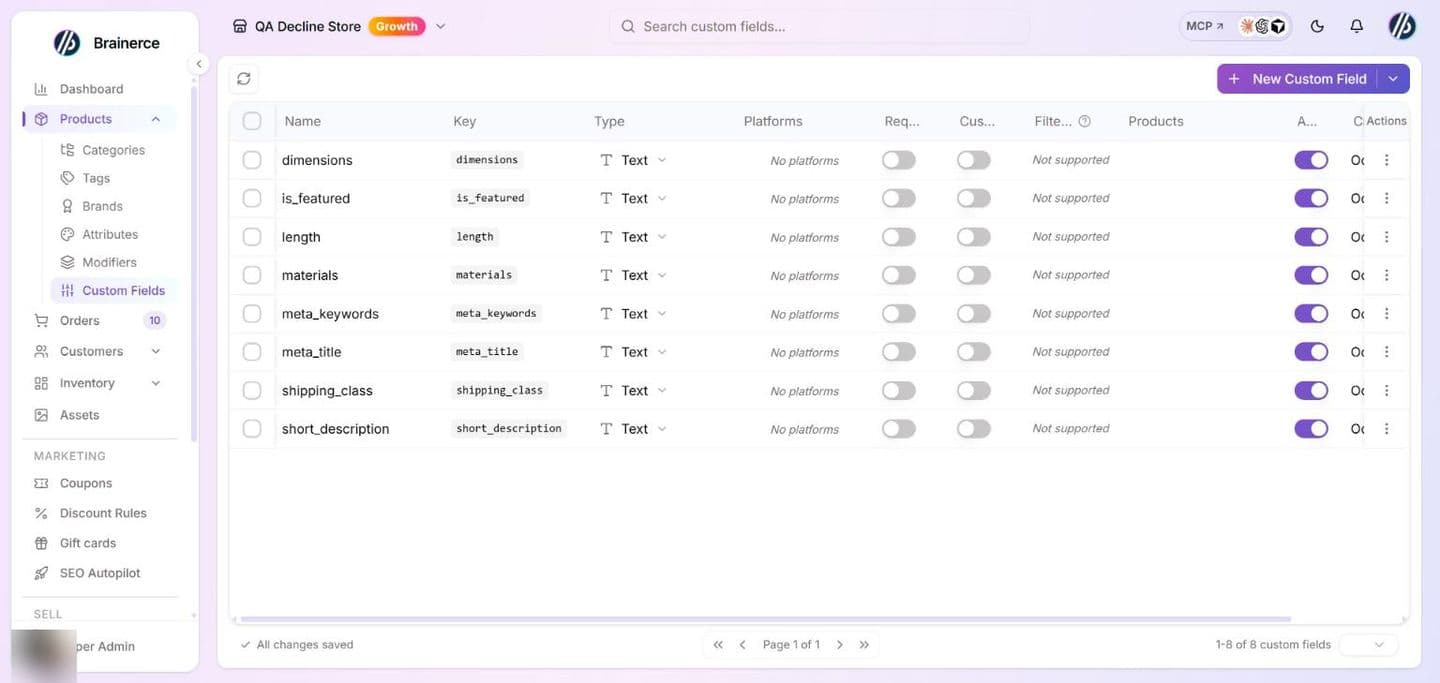Viewport: 1440px width, 683px height.
Task: Click the Filterable help question icon
Action: click(x=1084, y=121)
